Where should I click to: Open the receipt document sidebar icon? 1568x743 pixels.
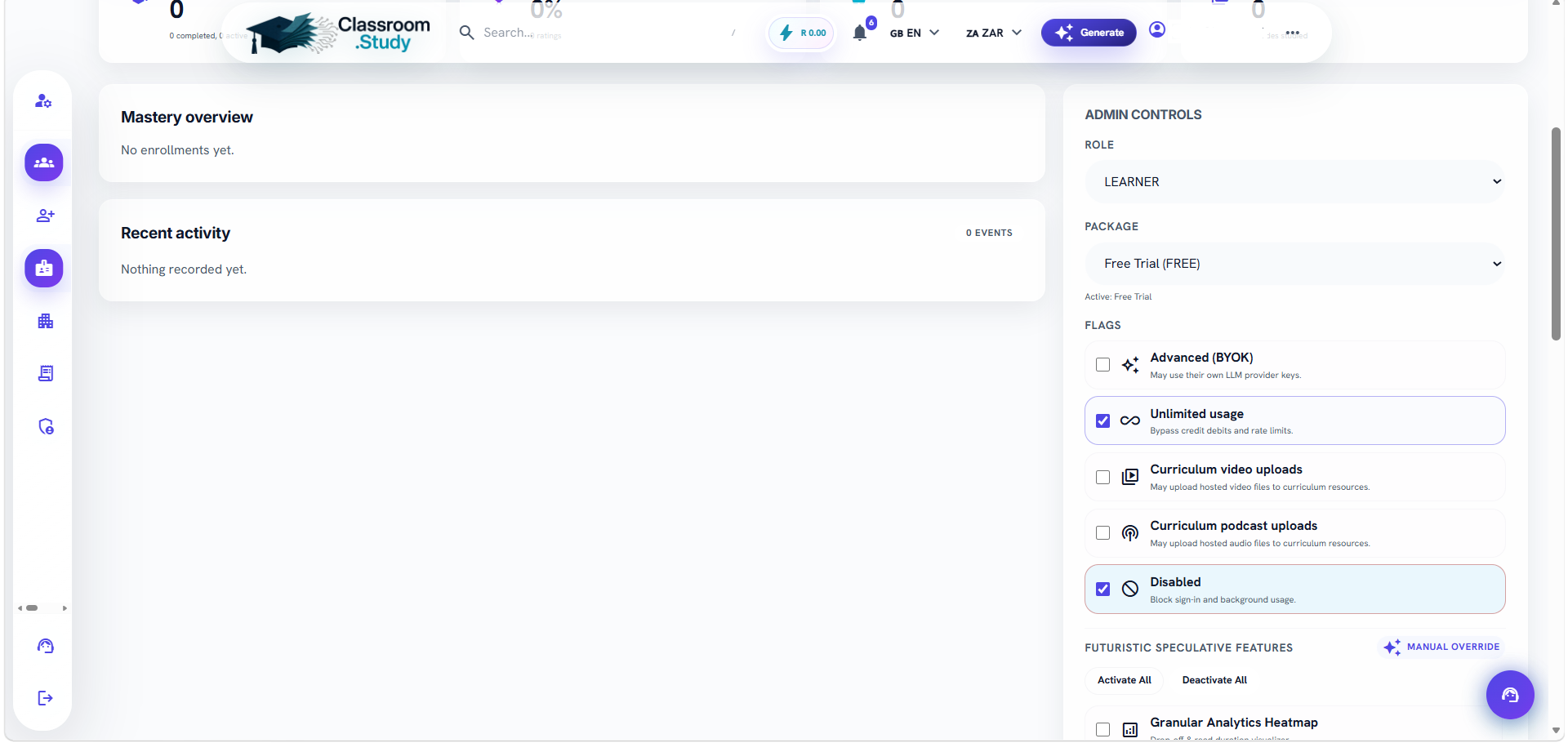[45, 373]
